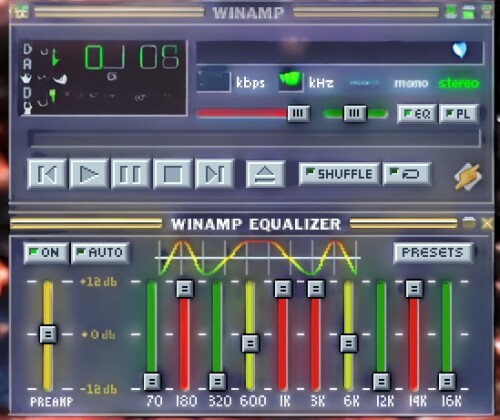Click the 16K band slider knob
Screen dimensions: 500x420
(x=447, y=381)
